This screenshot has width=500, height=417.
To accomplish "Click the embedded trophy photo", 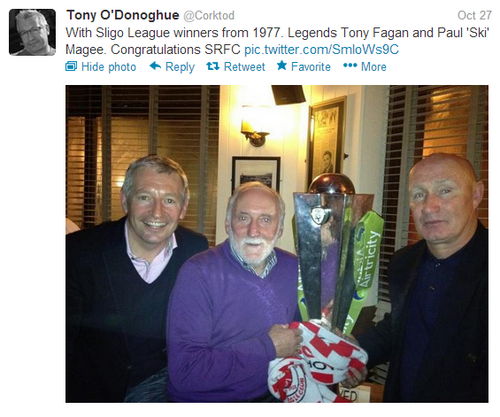I will (x=277, y=244).
